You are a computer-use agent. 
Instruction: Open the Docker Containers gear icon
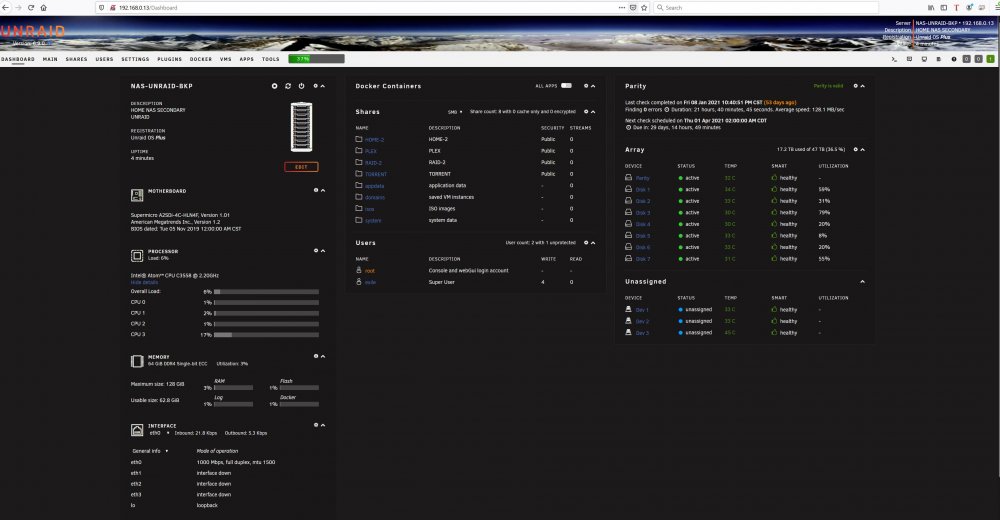click(586, 86)
